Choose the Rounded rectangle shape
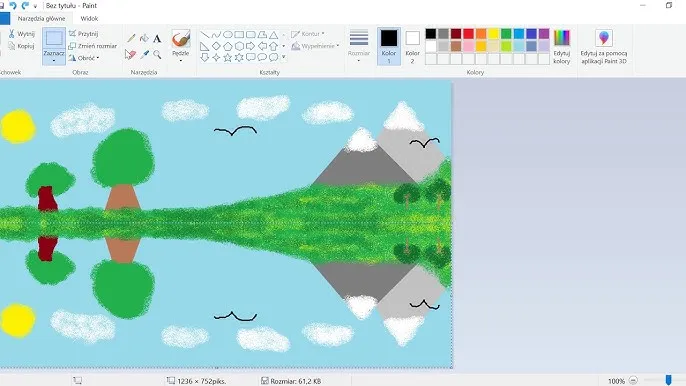This screenshot has height=386, width=686. pos(251,35)
